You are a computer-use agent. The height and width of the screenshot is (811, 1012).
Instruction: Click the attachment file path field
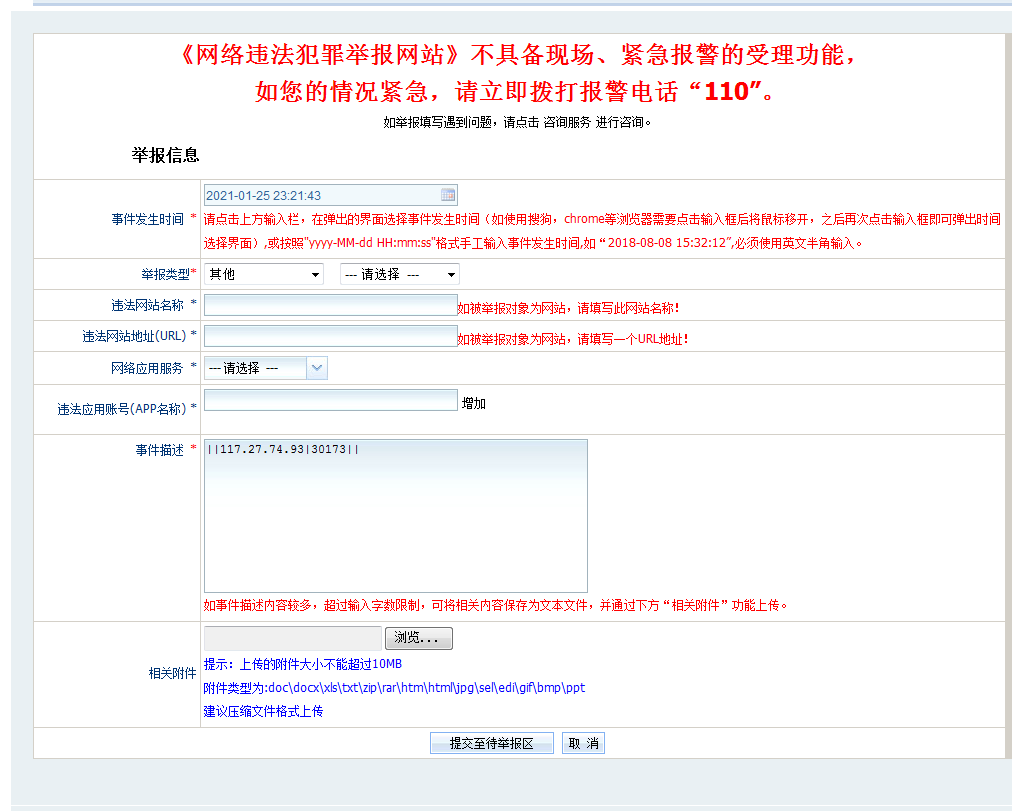(293, 638)
